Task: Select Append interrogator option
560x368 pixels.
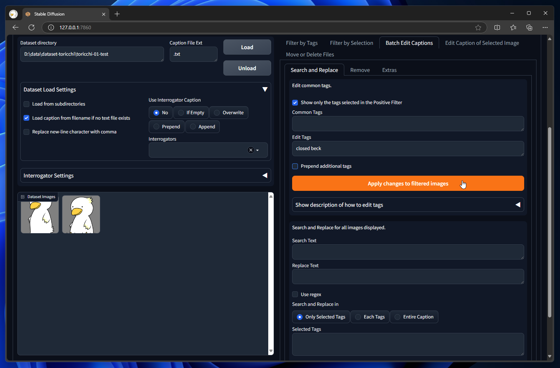Action: pyautogui.click(x=202, y=126)
